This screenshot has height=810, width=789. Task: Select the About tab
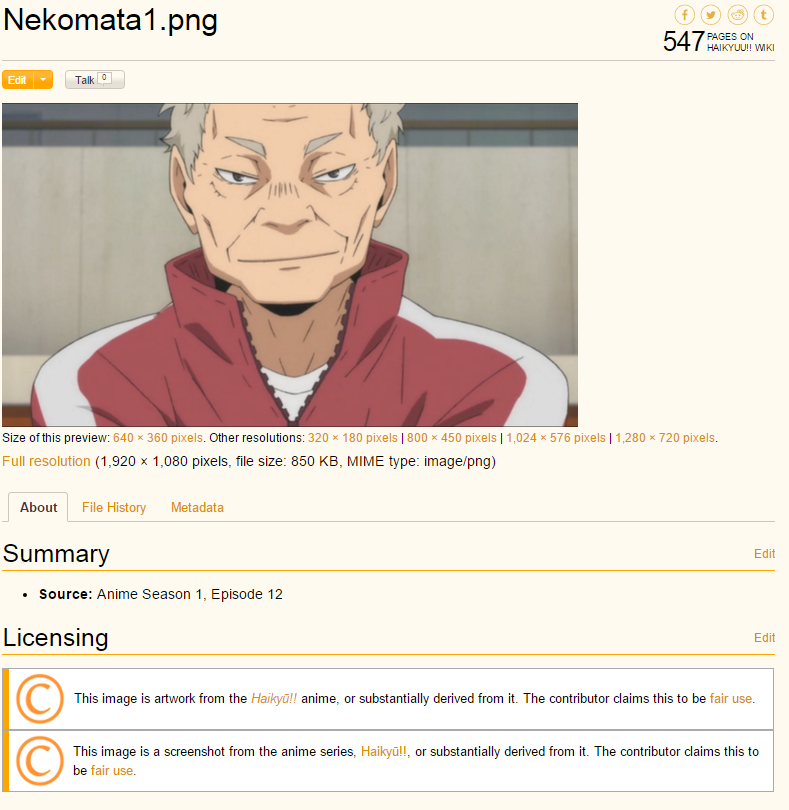click(38, 507)
